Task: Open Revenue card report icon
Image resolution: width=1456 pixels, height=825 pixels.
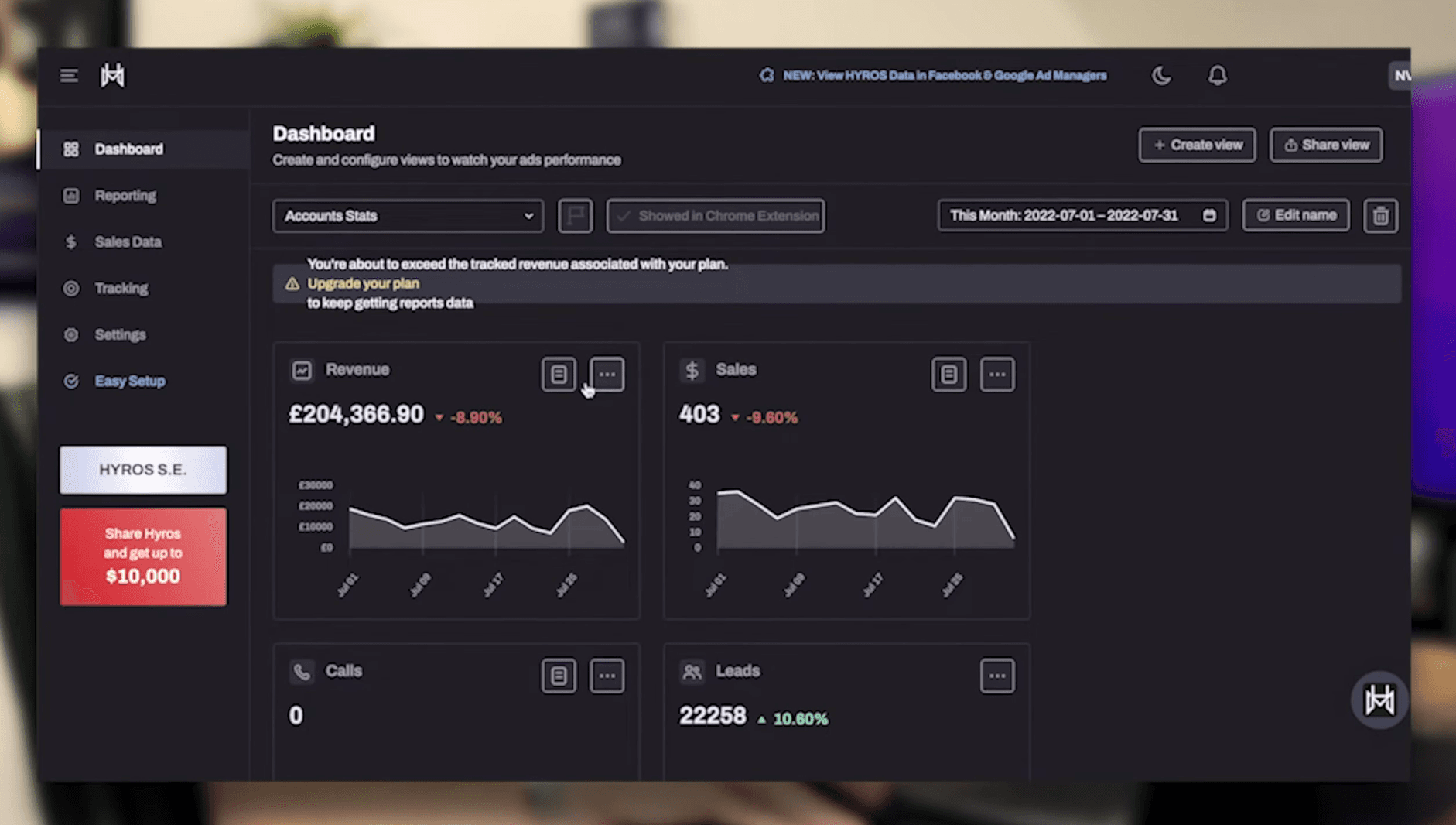Action: coord(559,375)
